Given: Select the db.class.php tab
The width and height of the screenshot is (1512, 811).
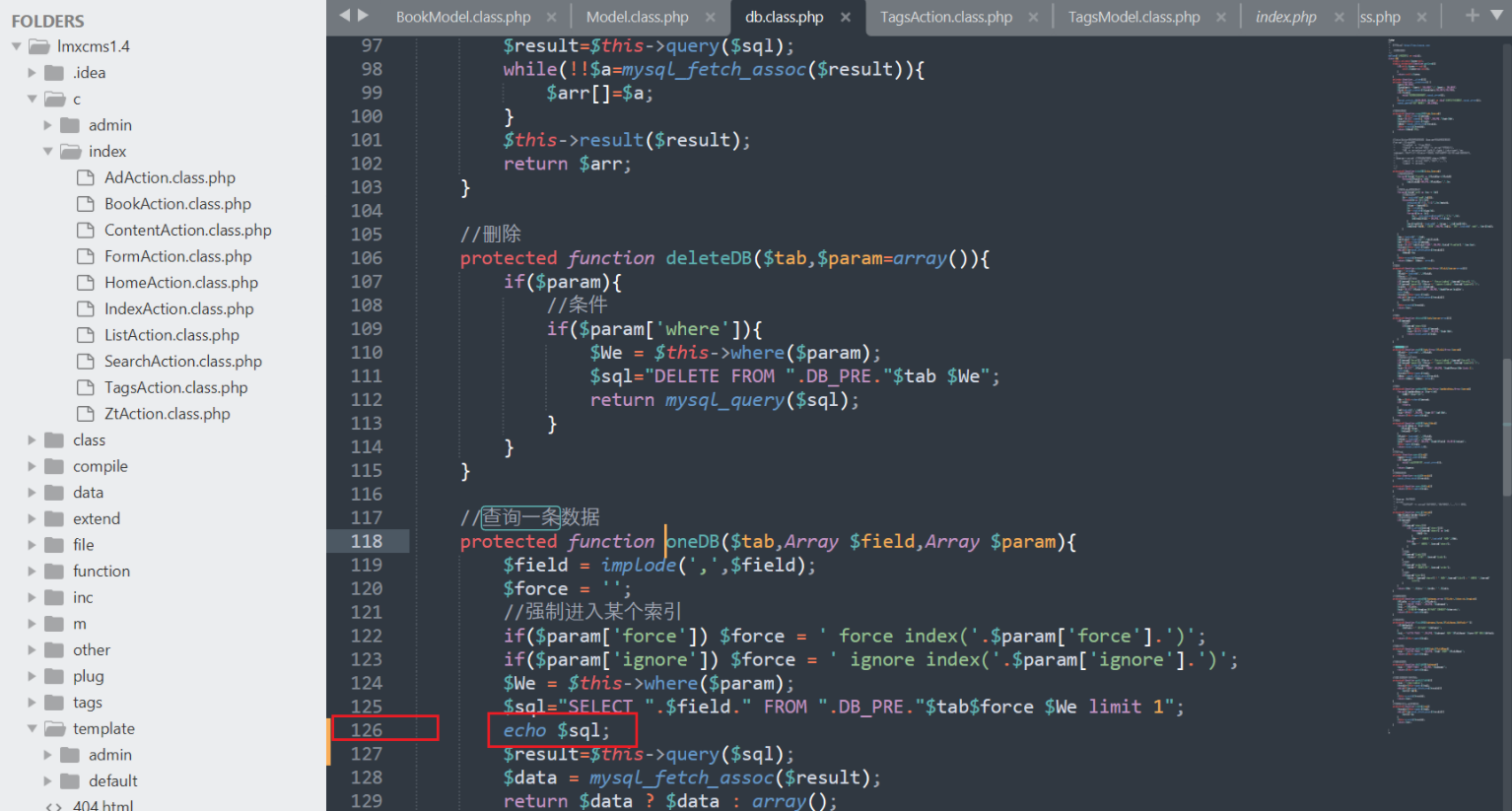Looking at the screenshot, I should pos(785,17).
